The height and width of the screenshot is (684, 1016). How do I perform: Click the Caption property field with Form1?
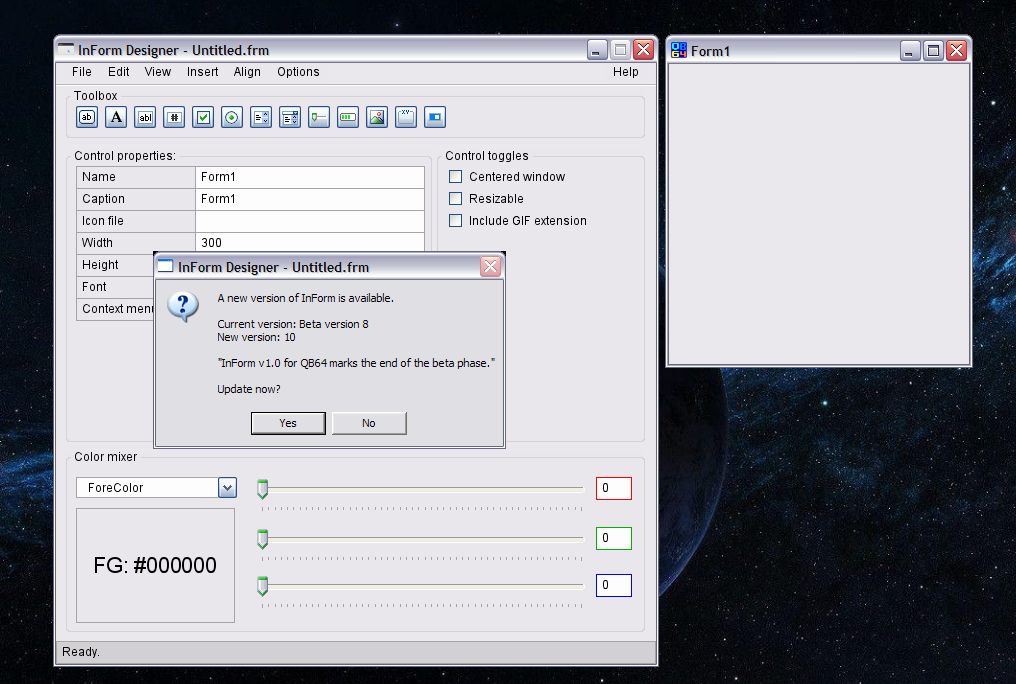310,199
